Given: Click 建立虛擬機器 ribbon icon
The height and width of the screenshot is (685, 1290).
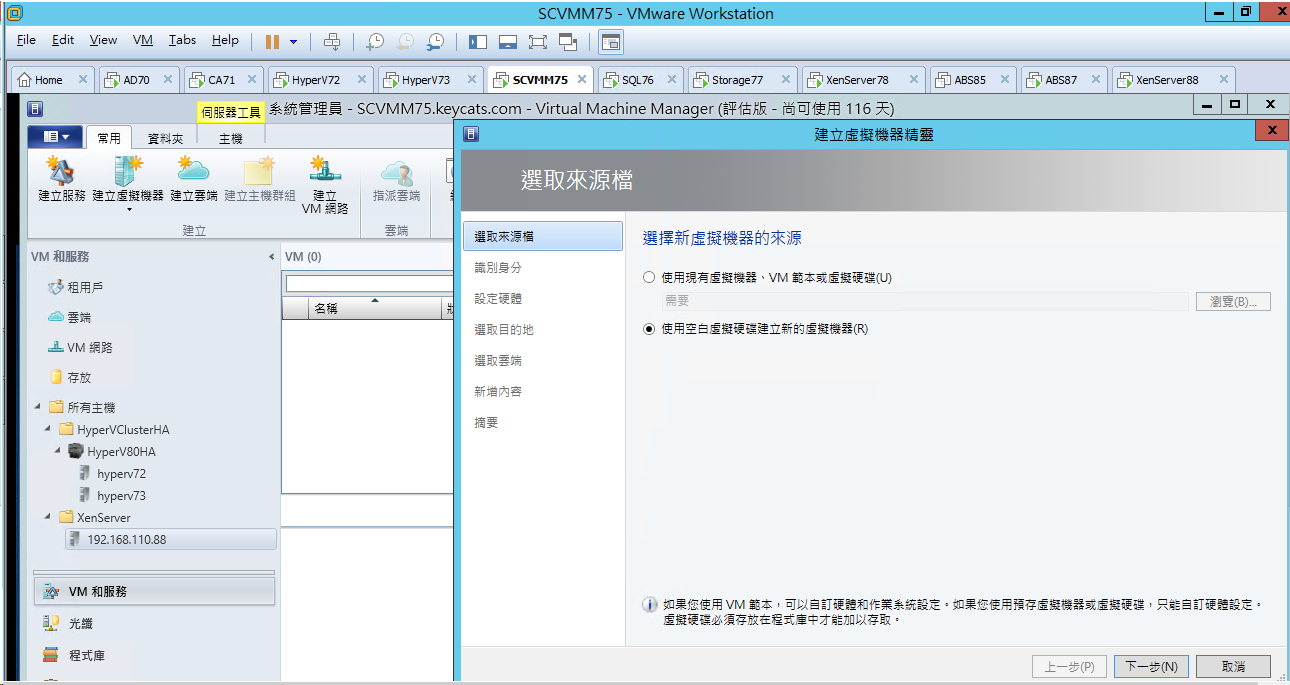Looking at the screenshot, I should pos(128,181).
